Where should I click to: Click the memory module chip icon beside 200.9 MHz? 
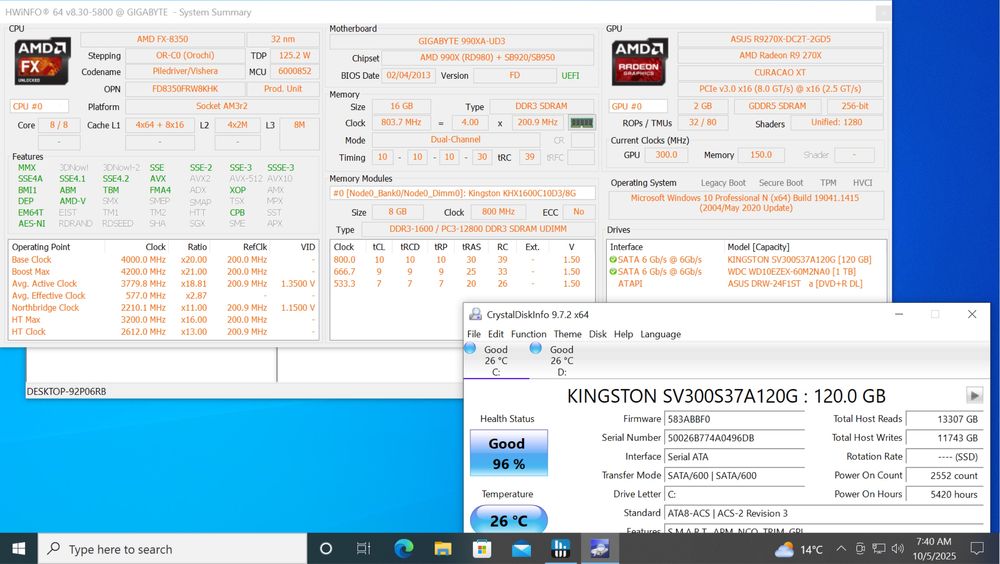pyautogui.click(x=581, y=122)
